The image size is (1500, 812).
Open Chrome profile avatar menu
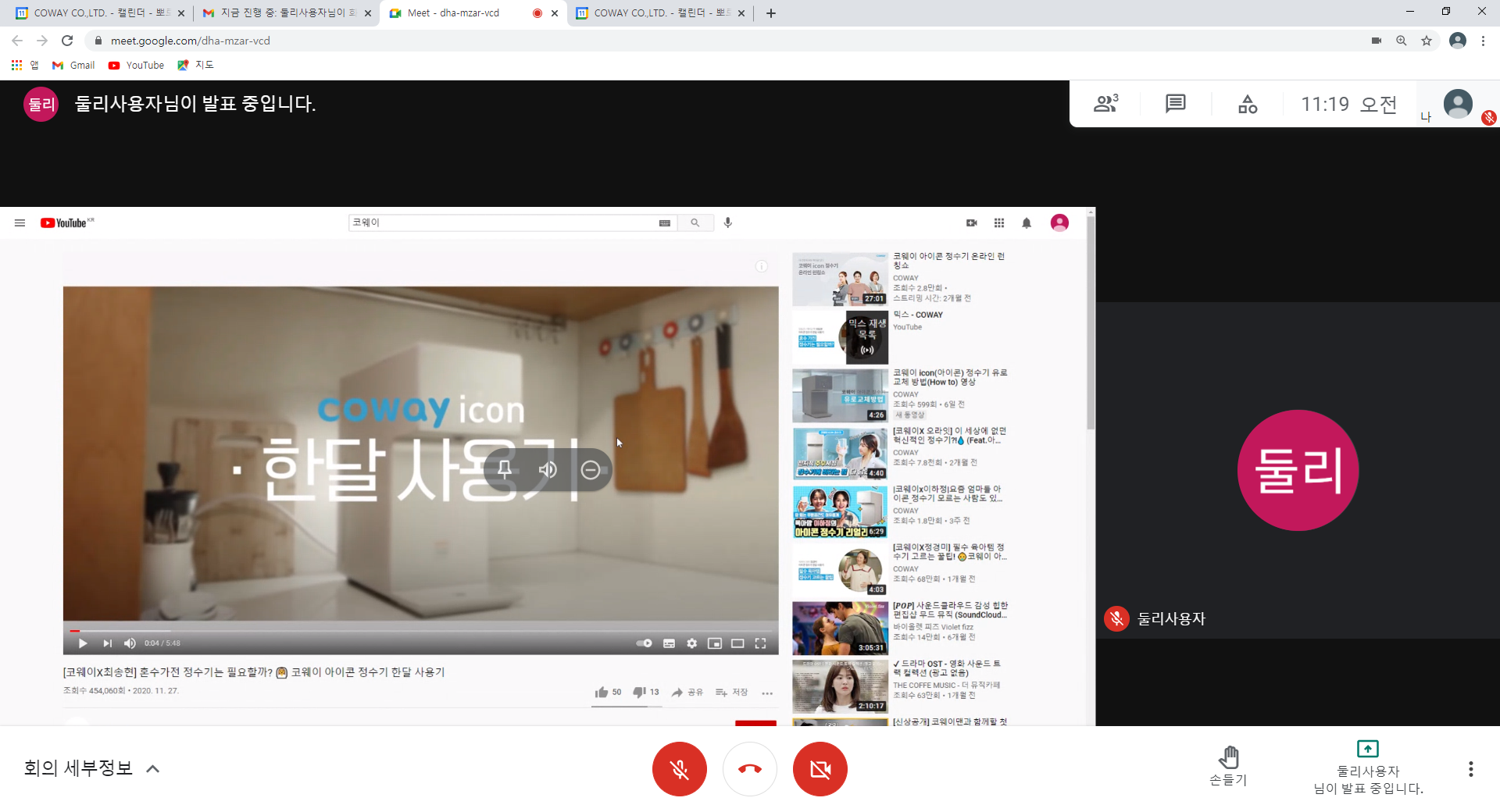(x=1457, y=41)
